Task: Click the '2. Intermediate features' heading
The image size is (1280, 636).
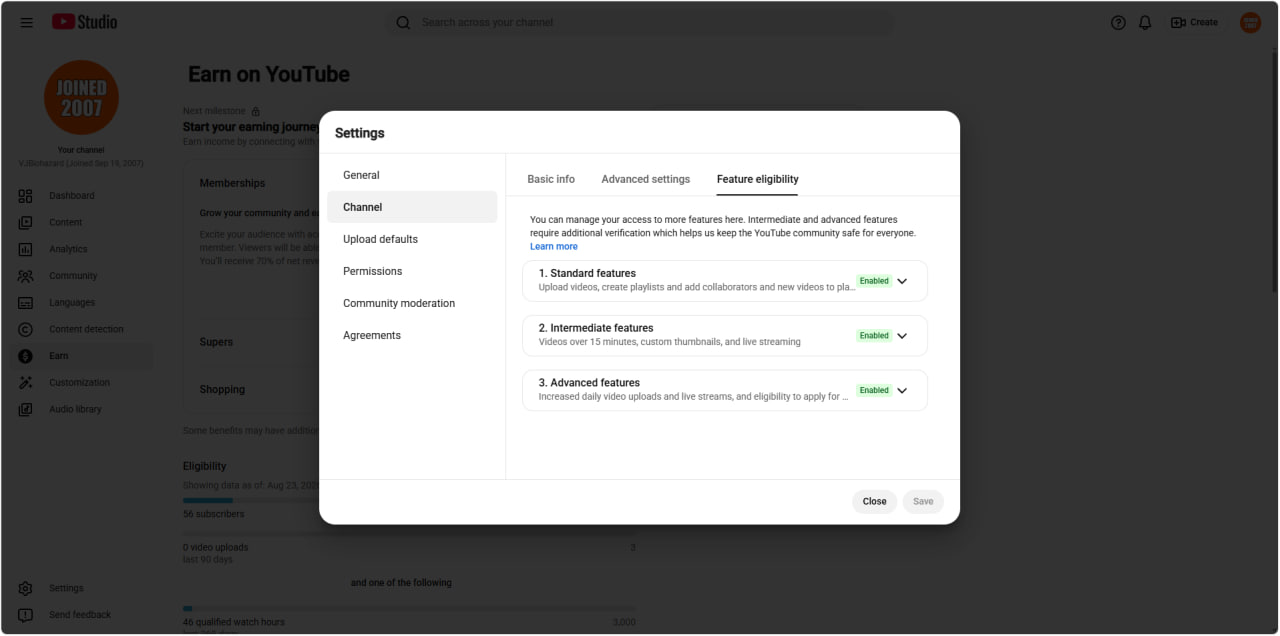Action: tap(596, 328)
